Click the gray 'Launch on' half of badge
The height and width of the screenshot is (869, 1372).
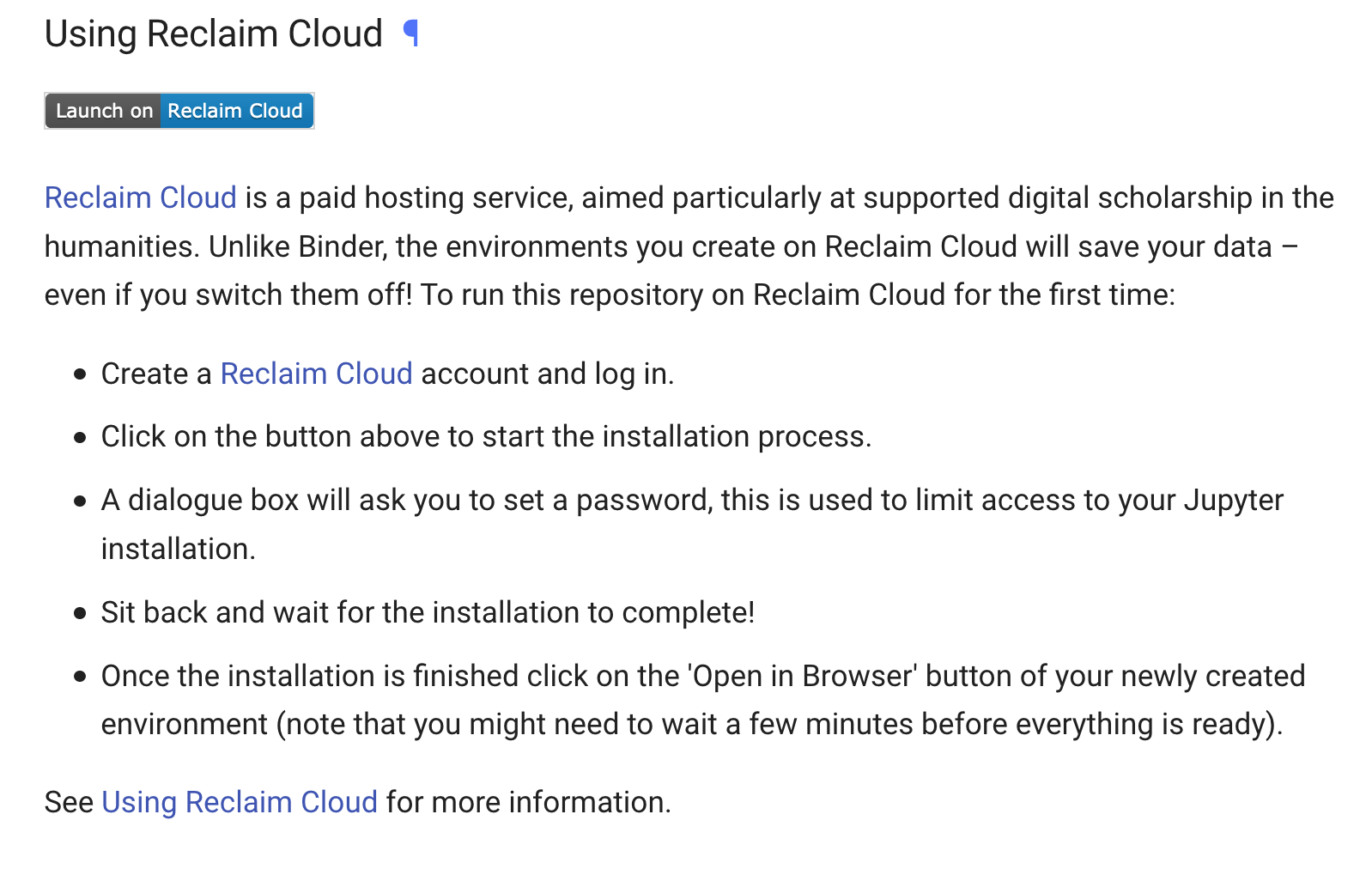pos(103,111)
